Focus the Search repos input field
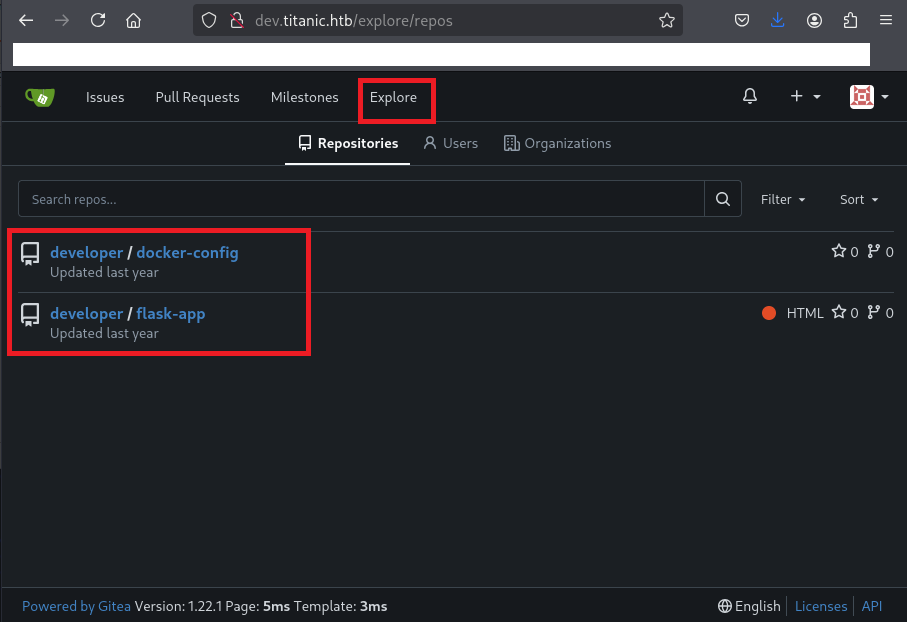907x622 pixels. (x=360, y=200)
